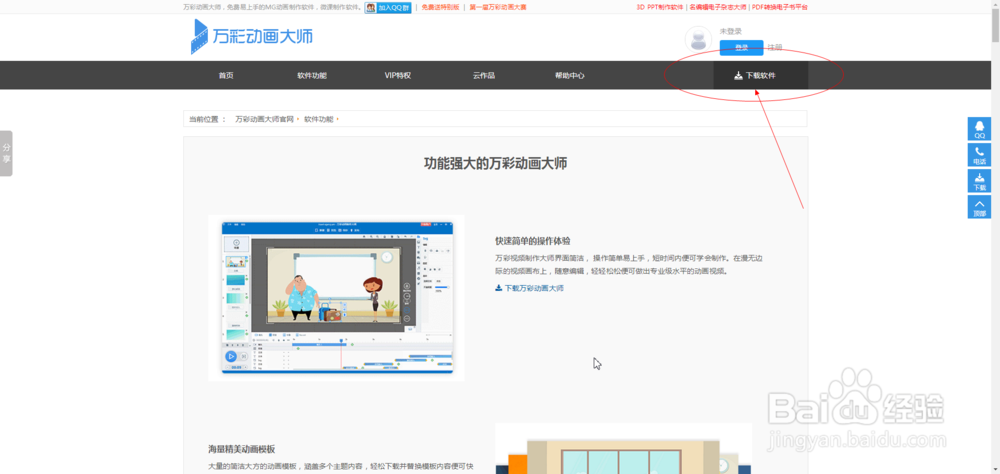The height and width of the screenshot is (474, 1000).
Task: Click the building illustration thumbnail
Action: [624, 448]
